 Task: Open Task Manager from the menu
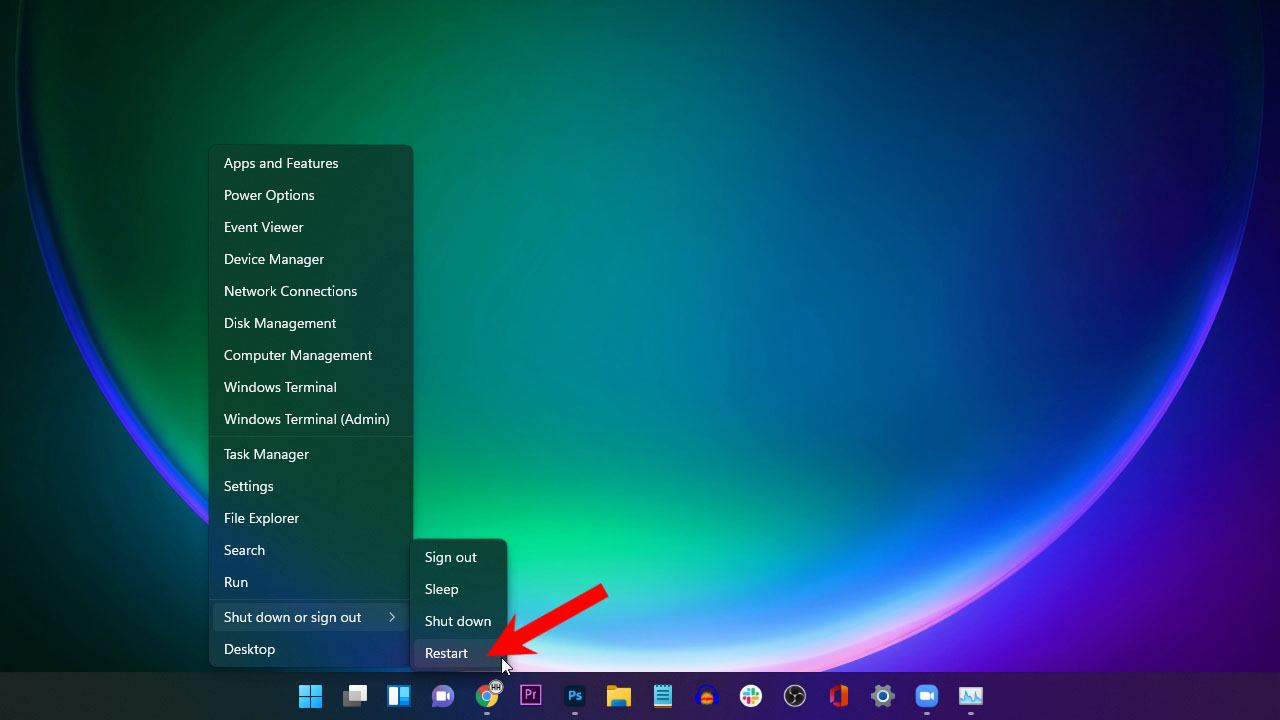pyautogui.click(x=266, y=454)
